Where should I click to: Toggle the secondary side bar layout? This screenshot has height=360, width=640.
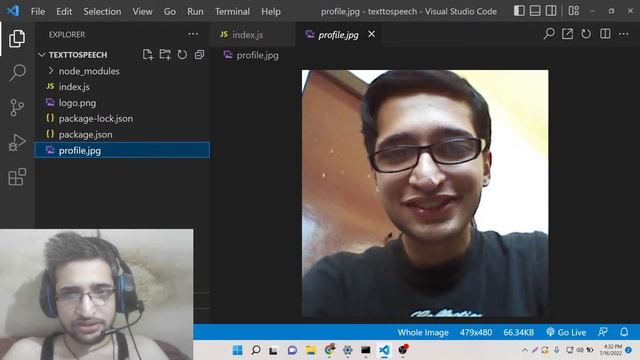click(551, 11)
